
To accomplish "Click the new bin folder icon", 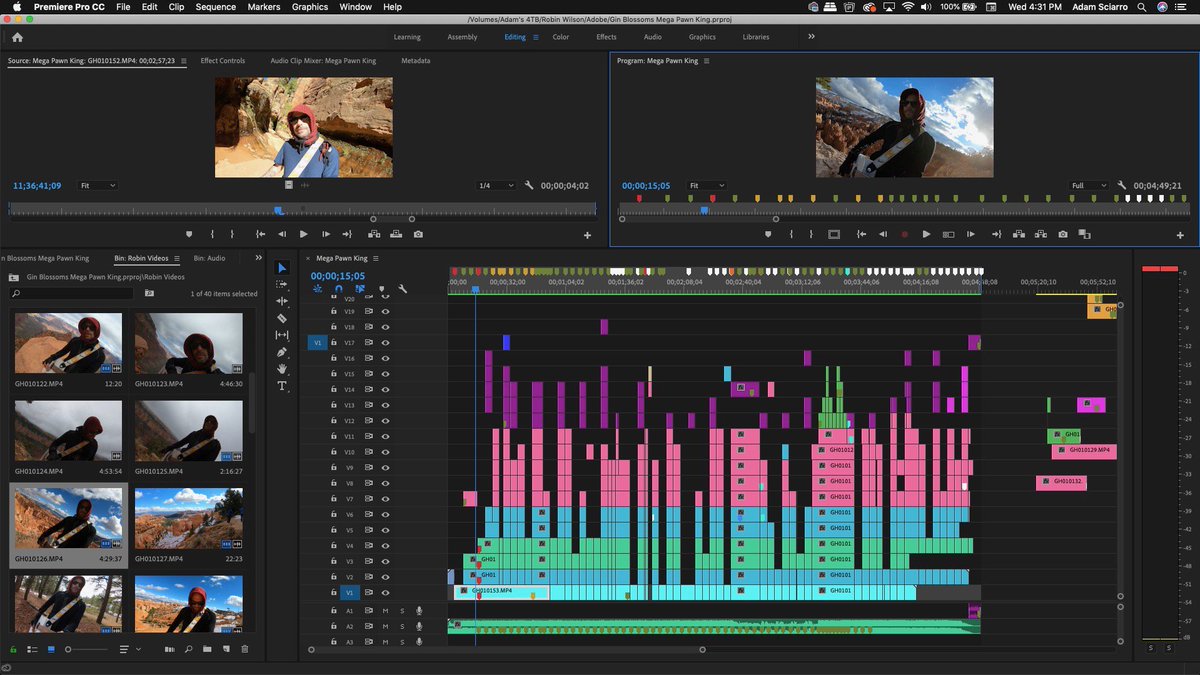I will [207, 649].
